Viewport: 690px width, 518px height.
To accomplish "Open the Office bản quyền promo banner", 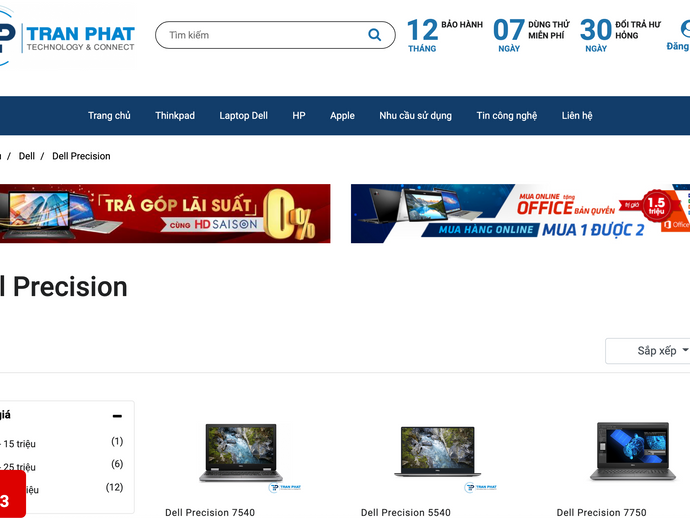I will click(520, 213).
